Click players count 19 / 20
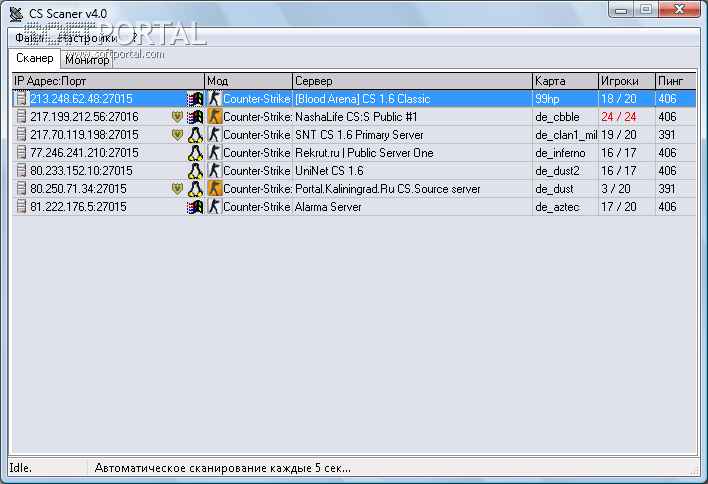 pos(619,135)
